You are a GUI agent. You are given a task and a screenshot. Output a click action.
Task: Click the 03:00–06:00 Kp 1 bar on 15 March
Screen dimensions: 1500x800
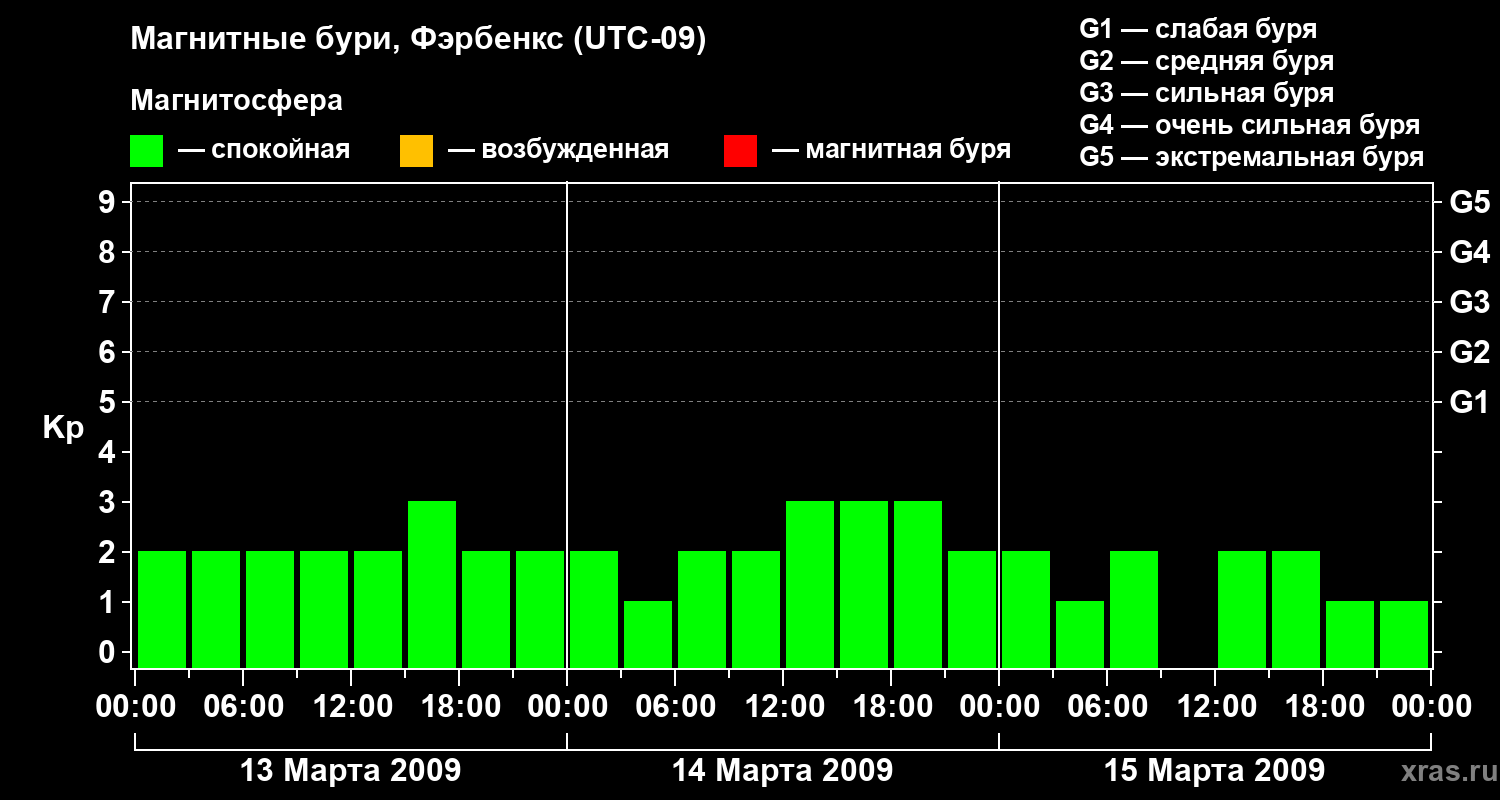(1080, 634)
